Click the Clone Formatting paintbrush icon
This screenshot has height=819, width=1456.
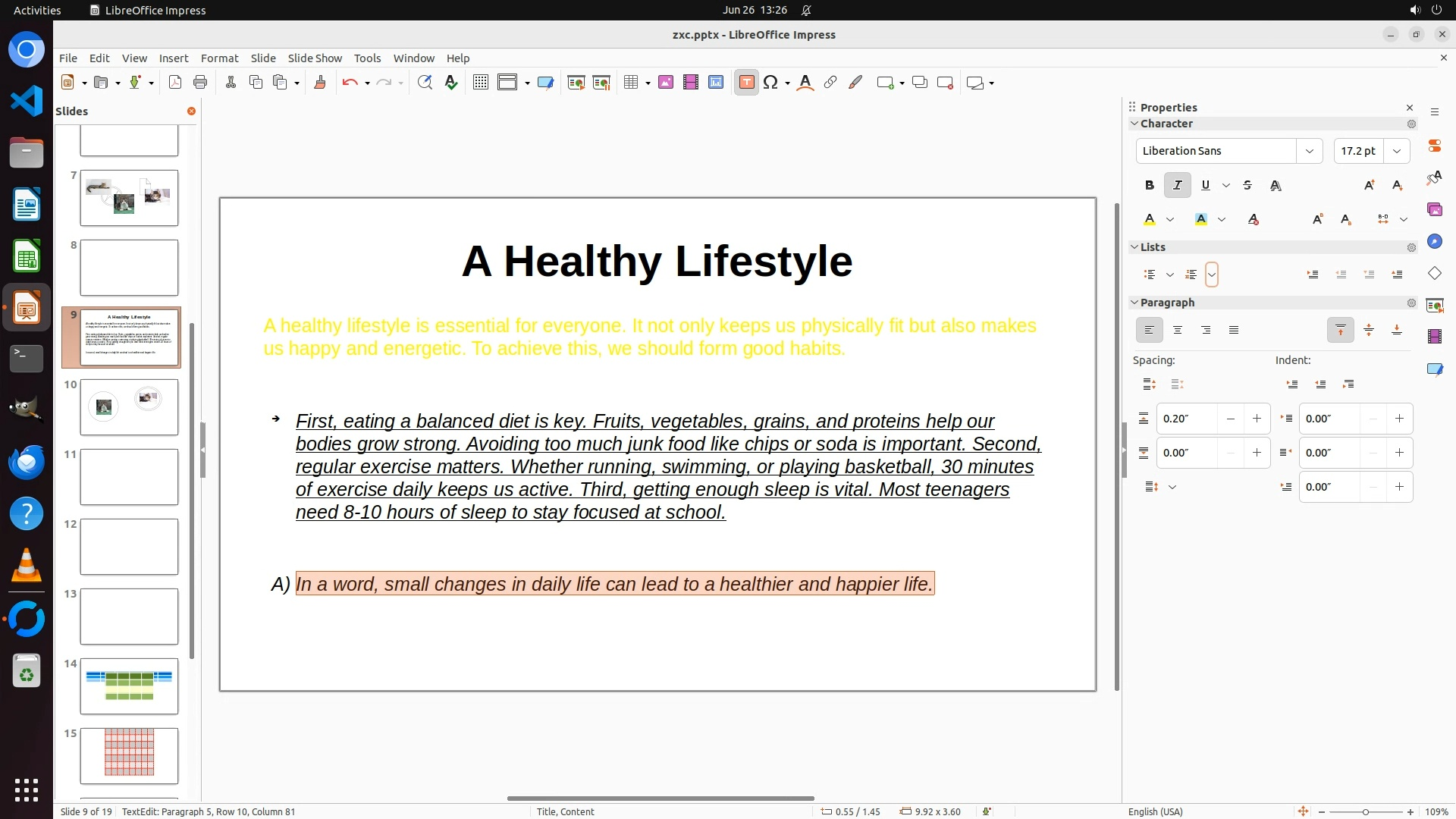click(x=319, y=83)
